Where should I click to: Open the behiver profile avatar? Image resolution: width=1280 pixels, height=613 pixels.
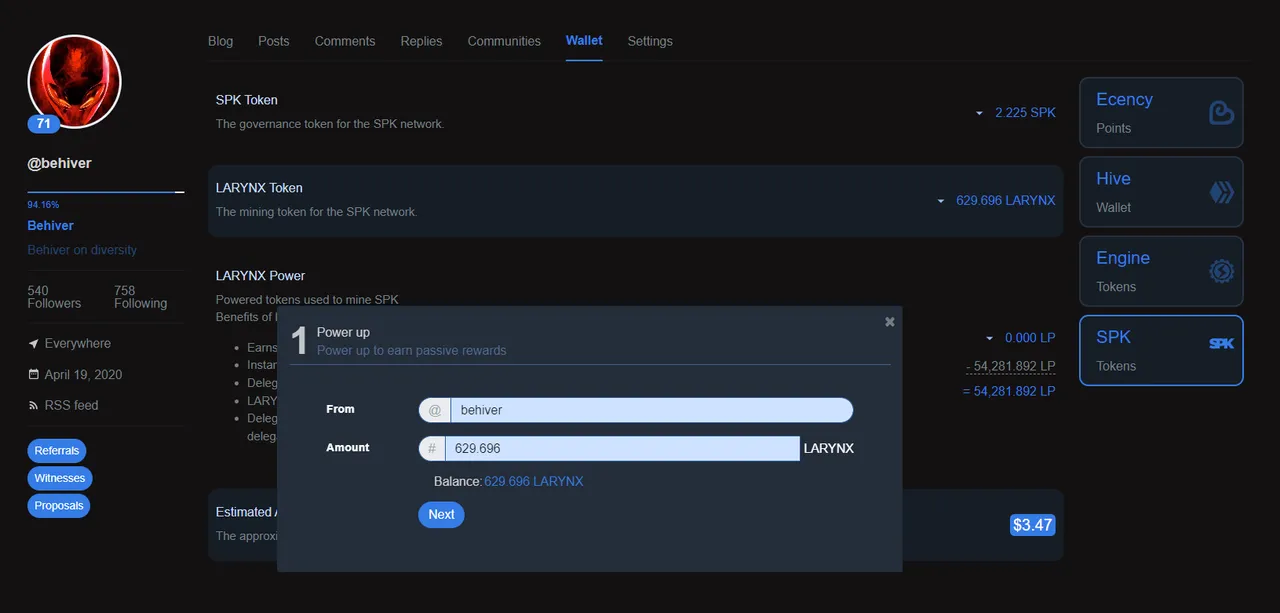pos(74,81)
